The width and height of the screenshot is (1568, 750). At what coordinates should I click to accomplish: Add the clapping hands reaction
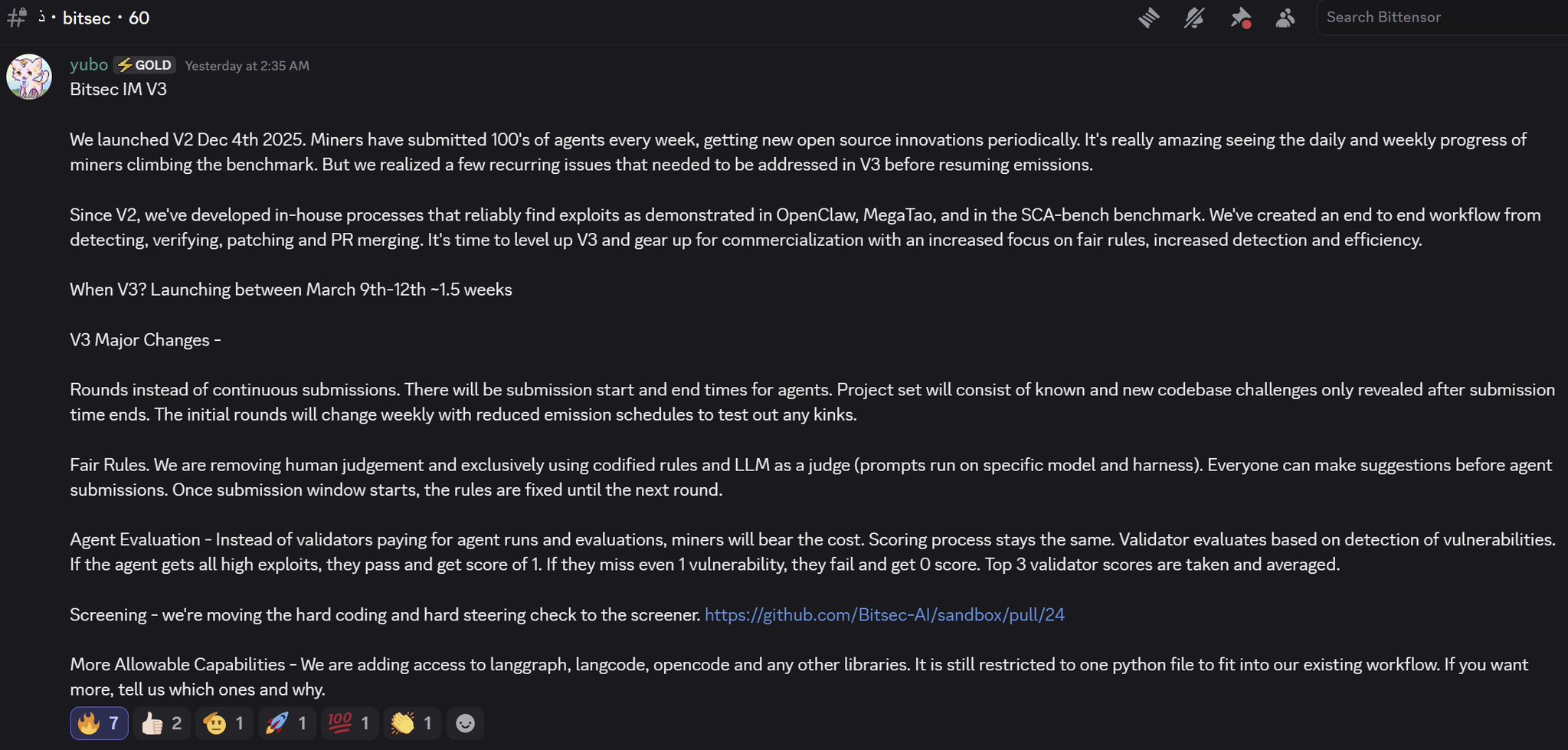click(412, 723)
